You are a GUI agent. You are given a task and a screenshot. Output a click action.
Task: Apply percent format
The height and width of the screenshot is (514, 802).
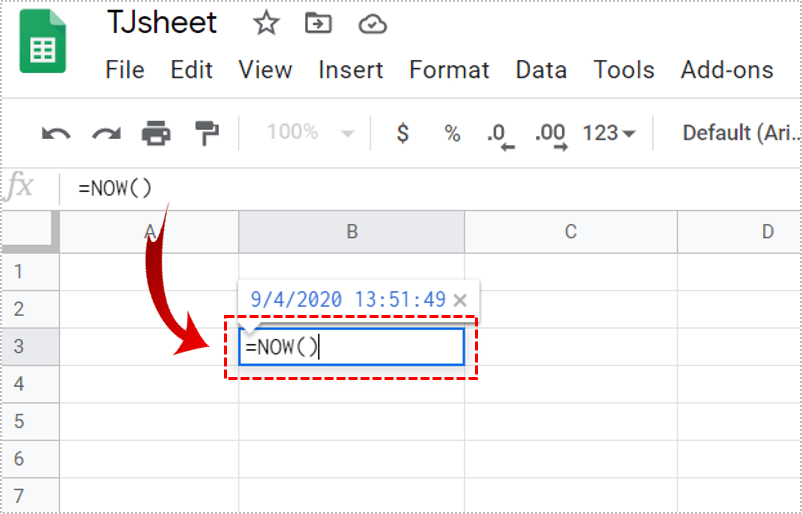tap(452, 133)
